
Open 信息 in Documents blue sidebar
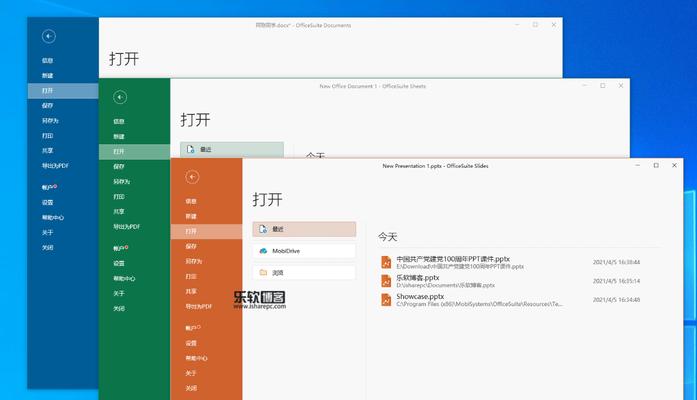tap(48, 60)
